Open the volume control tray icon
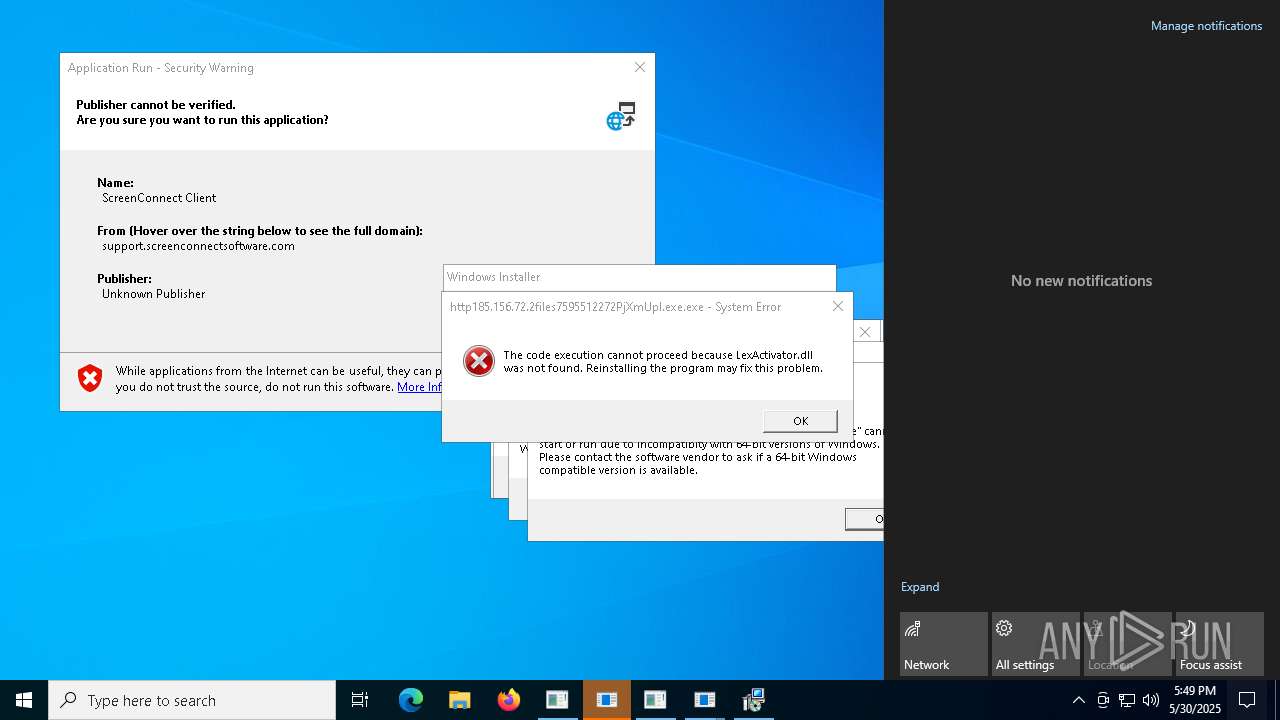Image resolution: width=1280 pixels, height=720 pixels. click(1151, 700)
